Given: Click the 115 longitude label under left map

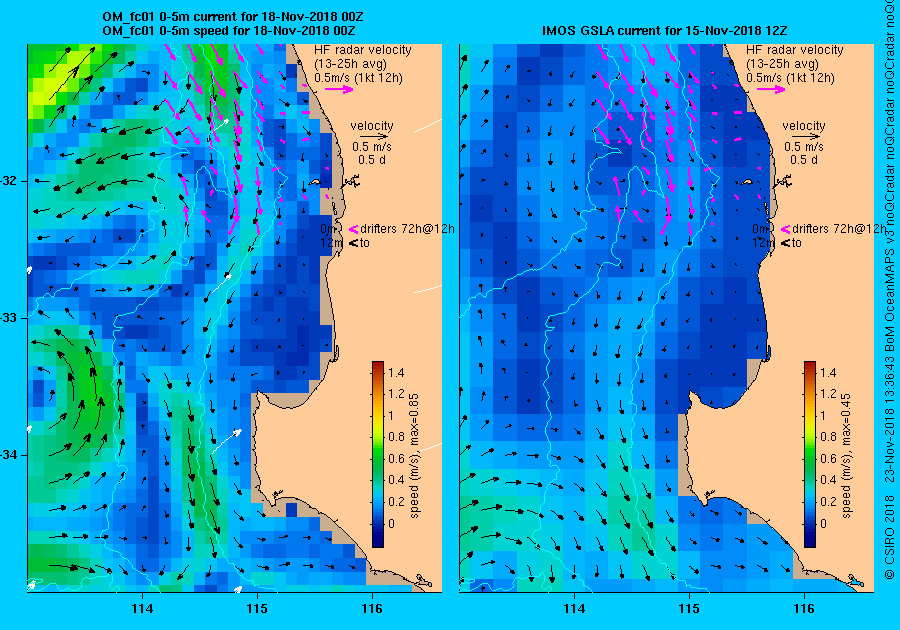Looking at the screenshot, I should 257,609.
